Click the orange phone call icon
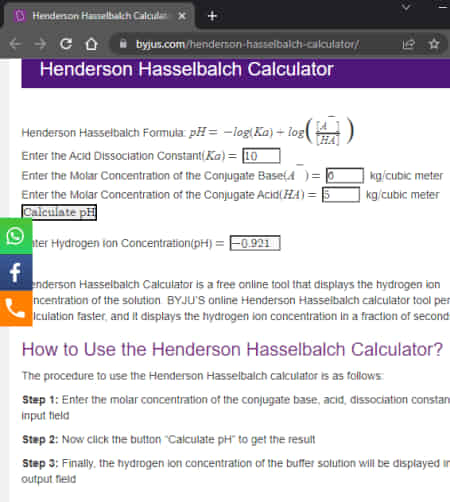This screenshot has height=502, width=450. [16, 308]
